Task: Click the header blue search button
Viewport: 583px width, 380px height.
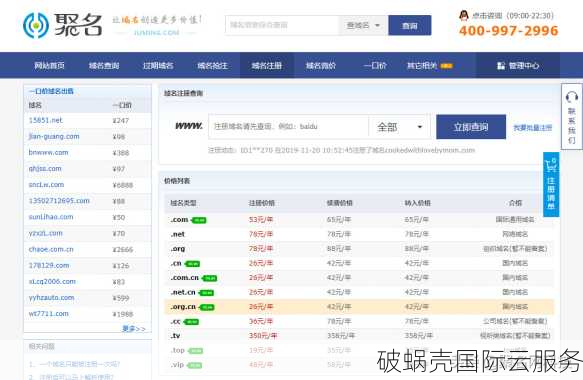Action: pyautogui.click(x=410, y=25)
